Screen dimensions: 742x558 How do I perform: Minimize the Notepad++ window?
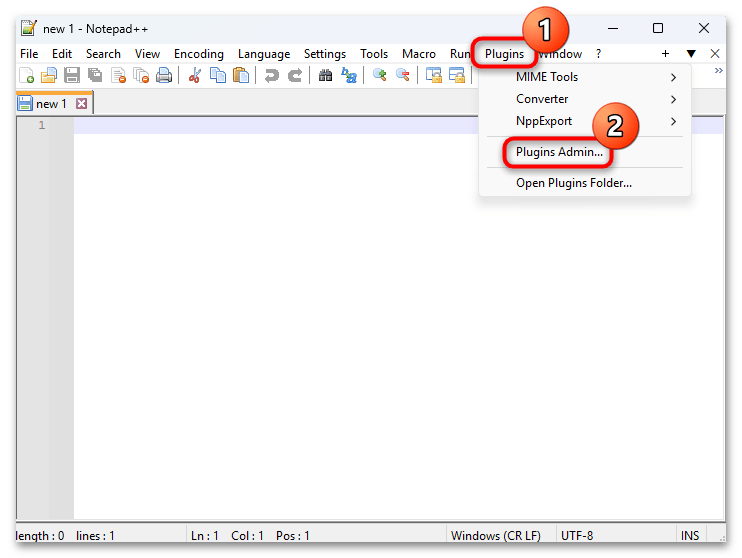[x=613, y=28]
